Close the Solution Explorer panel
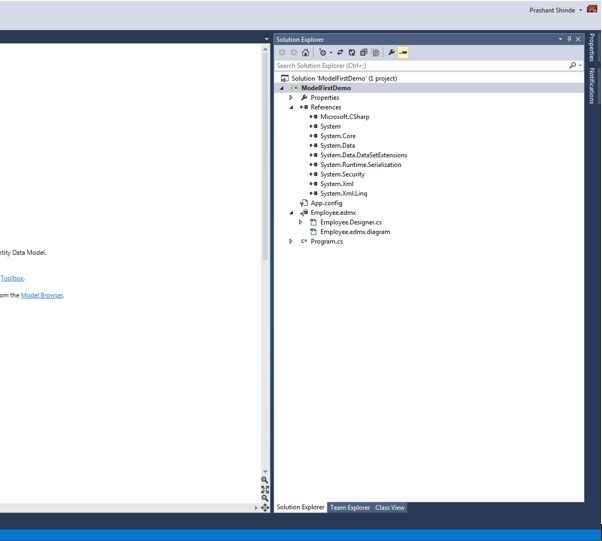This screenshot has height=541, width=602. click(x=578, y=39)
